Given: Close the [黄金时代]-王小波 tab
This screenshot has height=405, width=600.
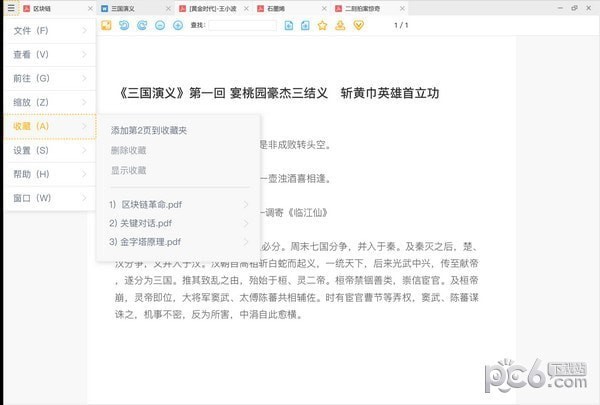Looking at the screenshot, I should click(x=246, y=8).
